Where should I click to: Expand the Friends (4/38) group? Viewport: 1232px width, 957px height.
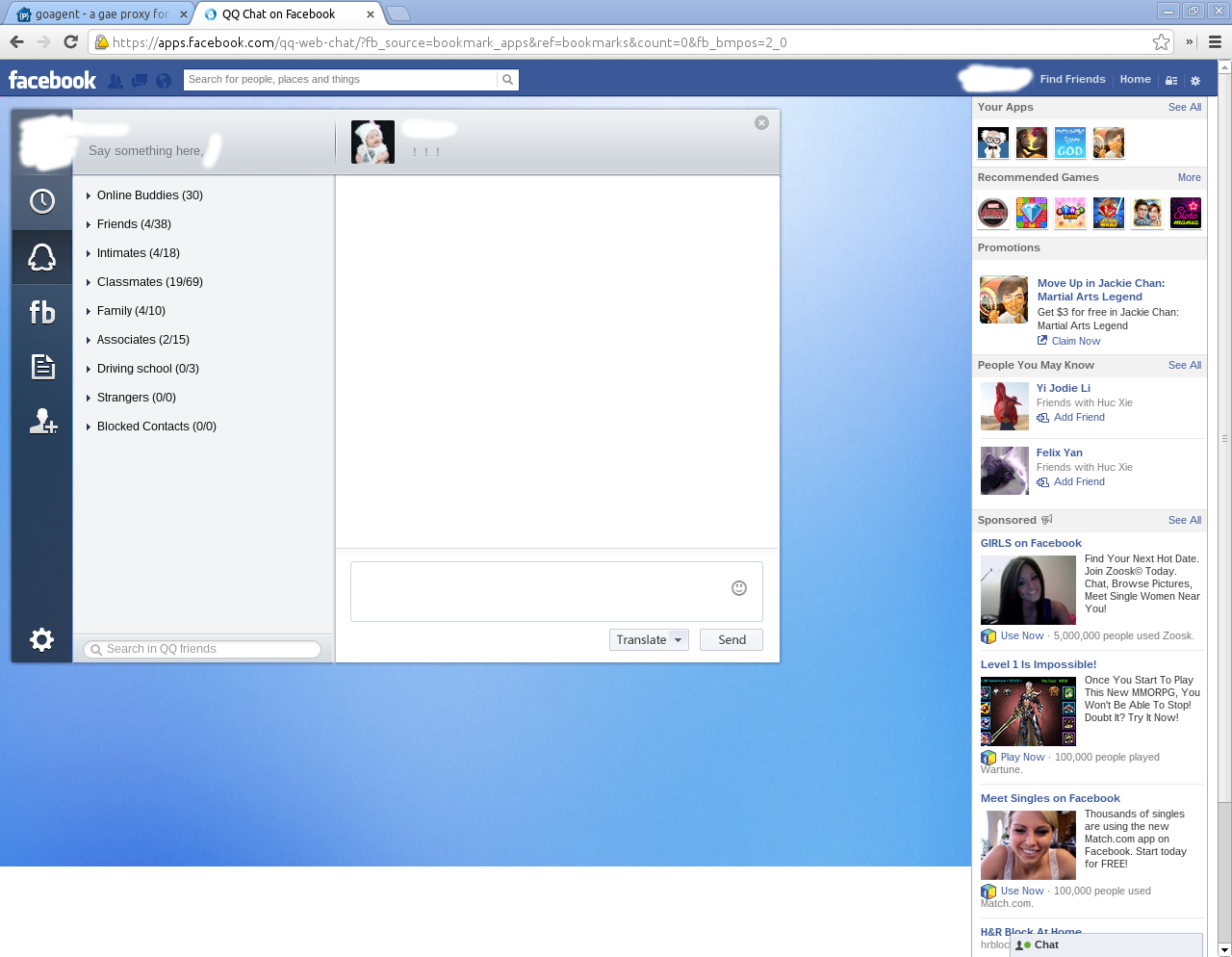[x=128, y=224]
